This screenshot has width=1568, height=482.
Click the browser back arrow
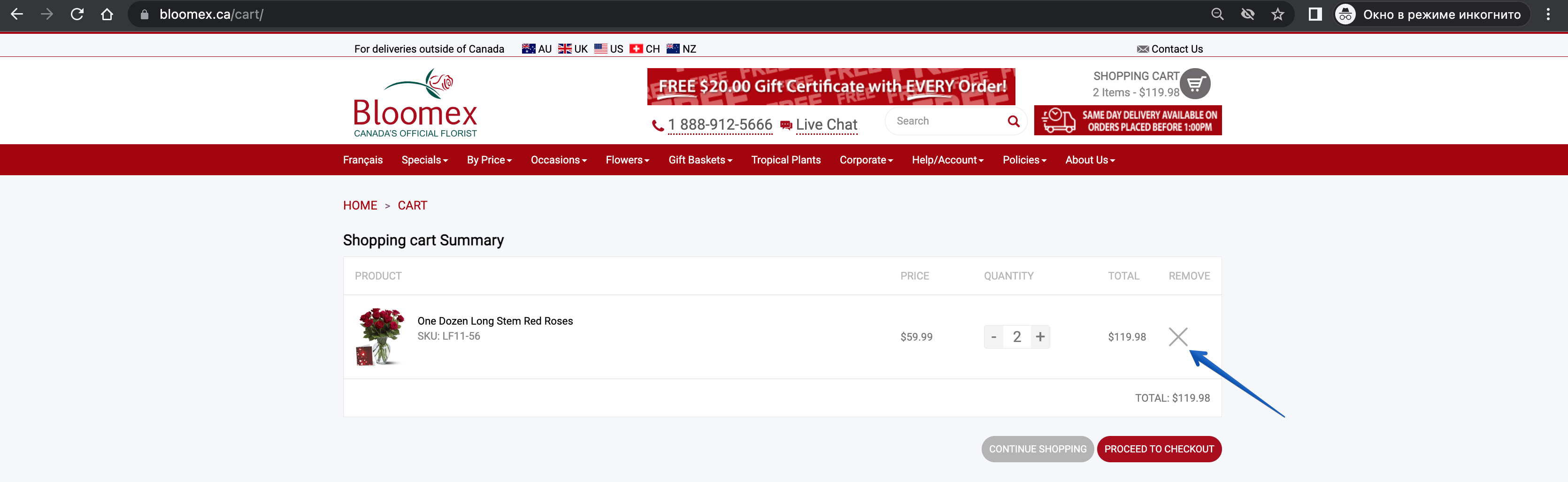pyautogui.click(x=17, y=14)
